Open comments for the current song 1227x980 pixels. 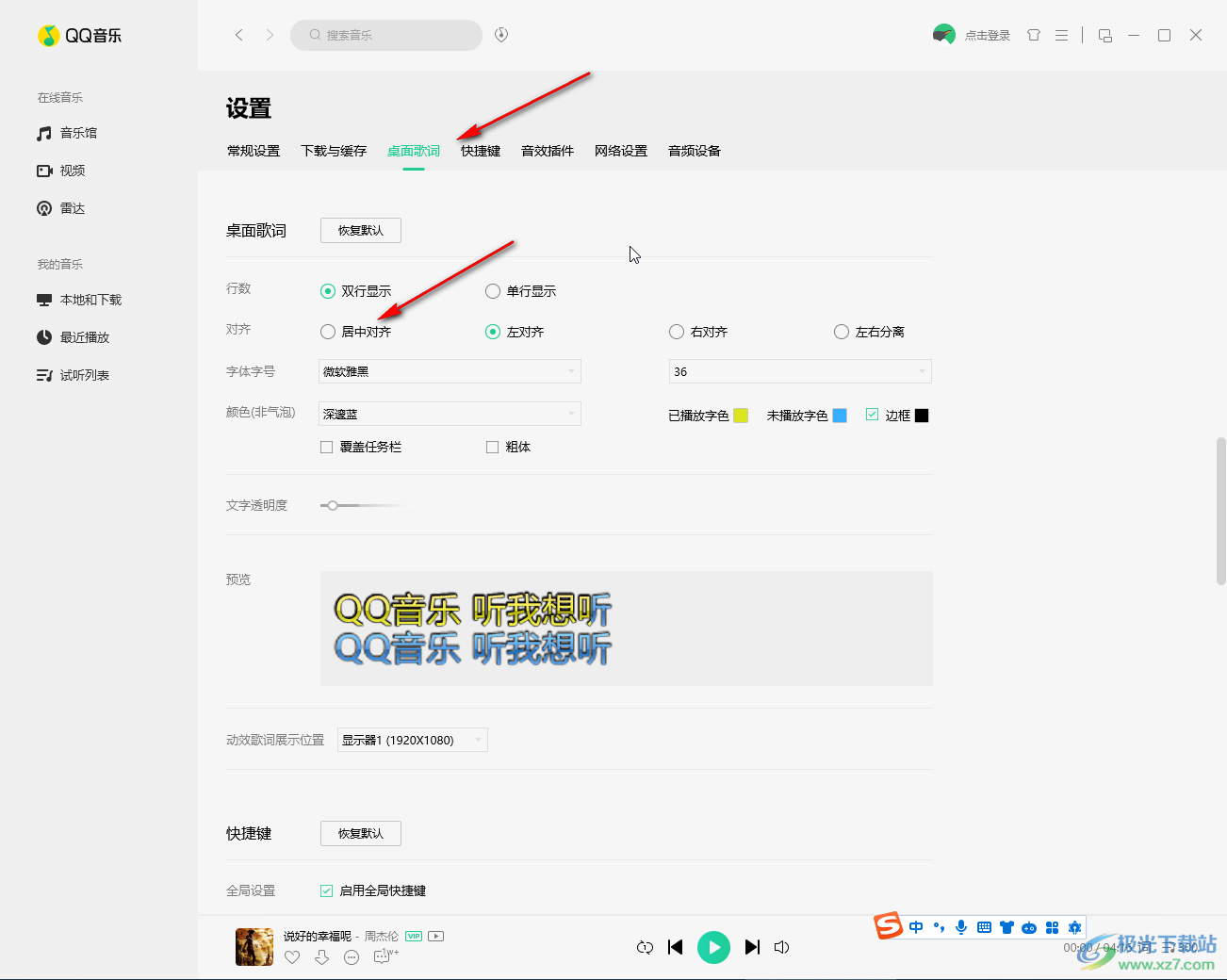coord(384,956)
